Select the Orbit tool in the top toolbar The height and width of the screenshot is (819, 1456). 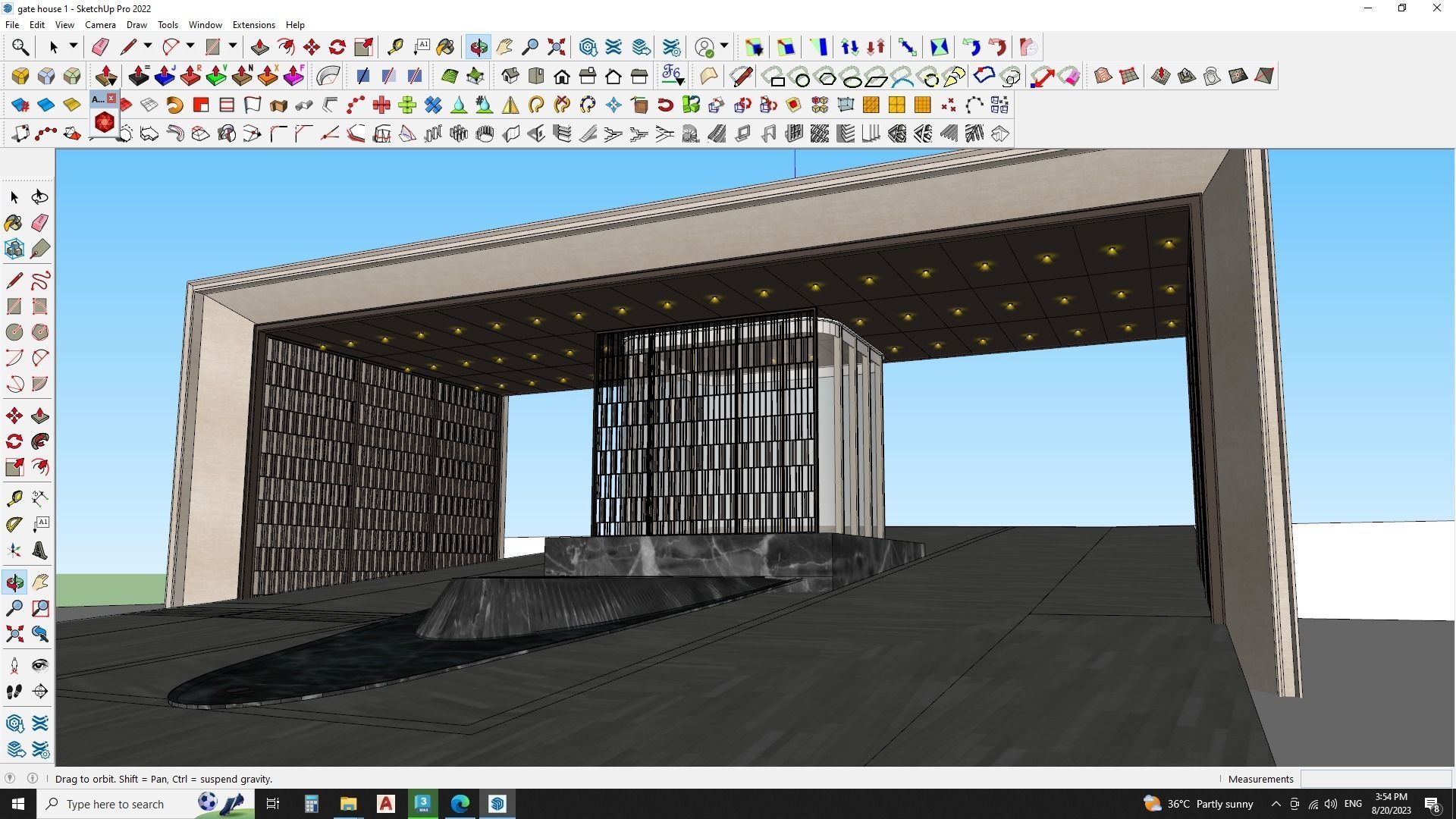point(478,46)
